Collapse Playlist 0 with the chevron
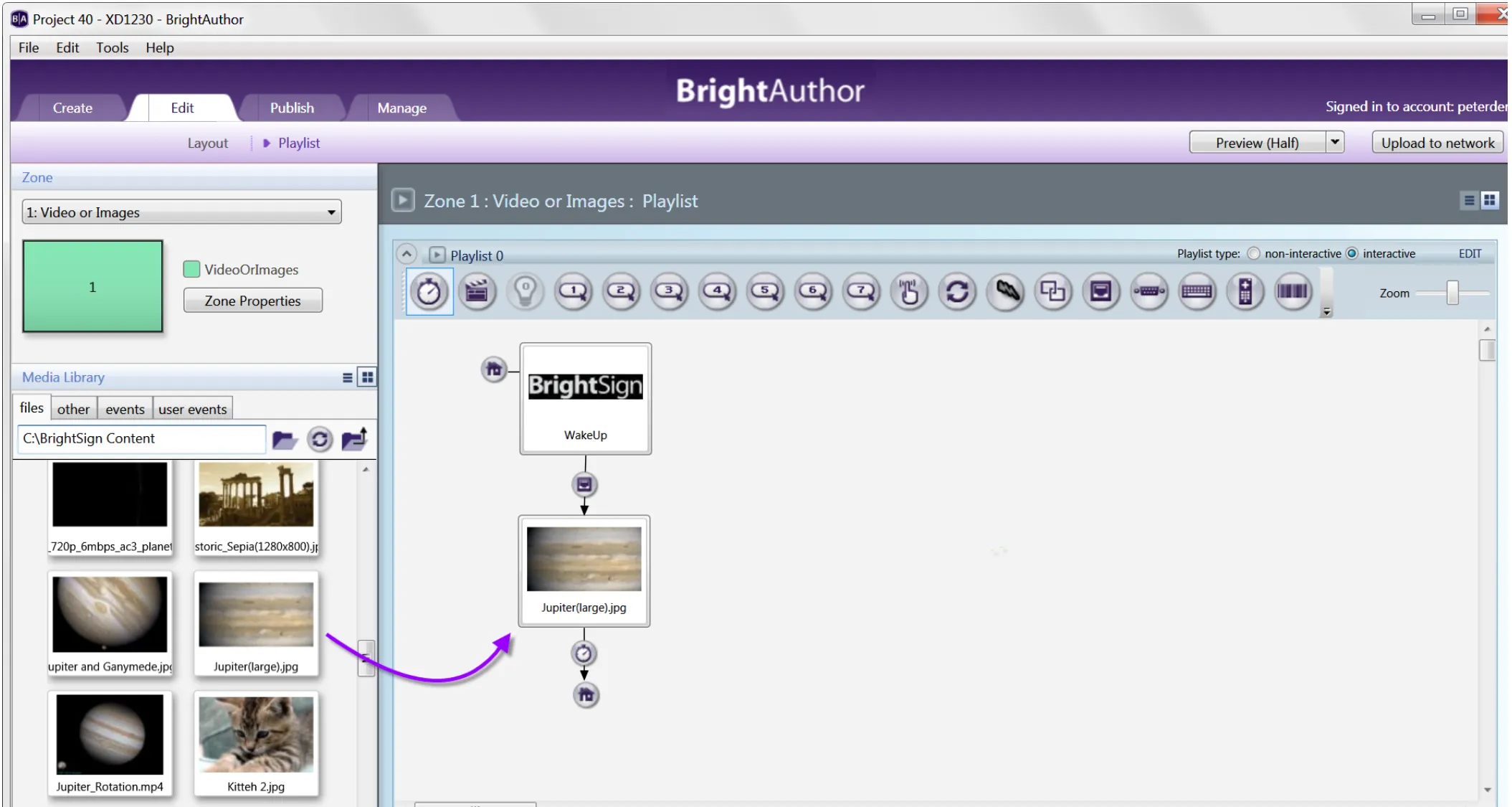Screen dimensions: 1512x807 406,254
